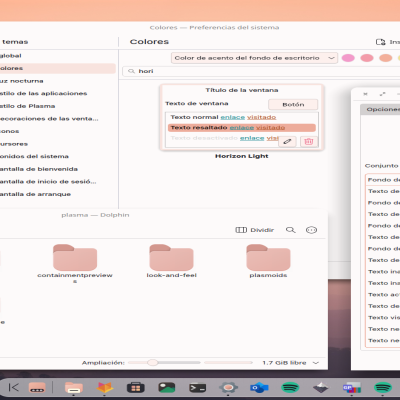Click the Spotify icon next to Outlook
Screen dimensions: 400x400
pyautogui.click(x=290, y=388)
